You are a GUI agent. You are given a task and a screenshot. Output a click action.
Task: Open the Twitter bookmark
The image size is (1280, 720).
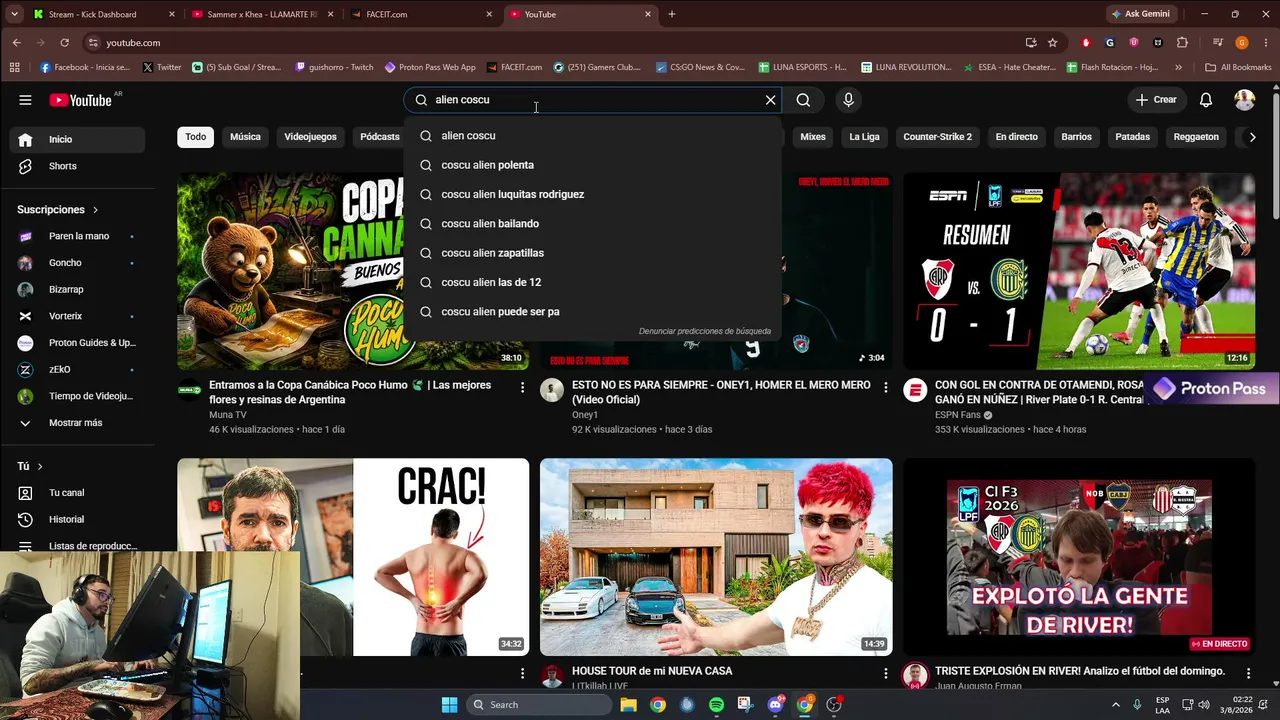(161, 67)
